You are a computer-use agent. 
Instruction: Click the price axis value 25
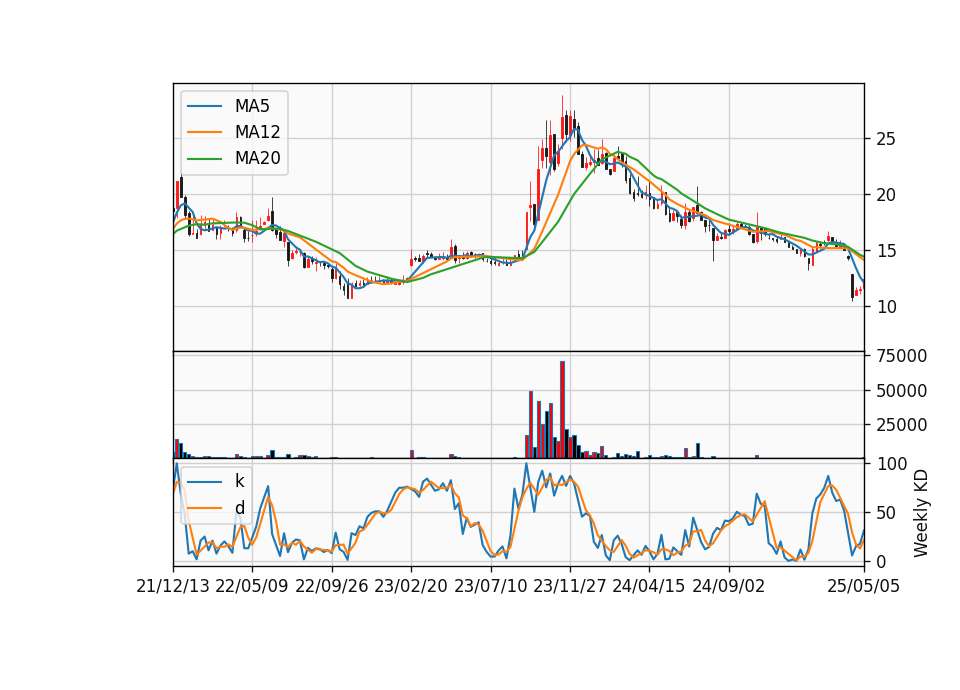[x=886, y=139]
